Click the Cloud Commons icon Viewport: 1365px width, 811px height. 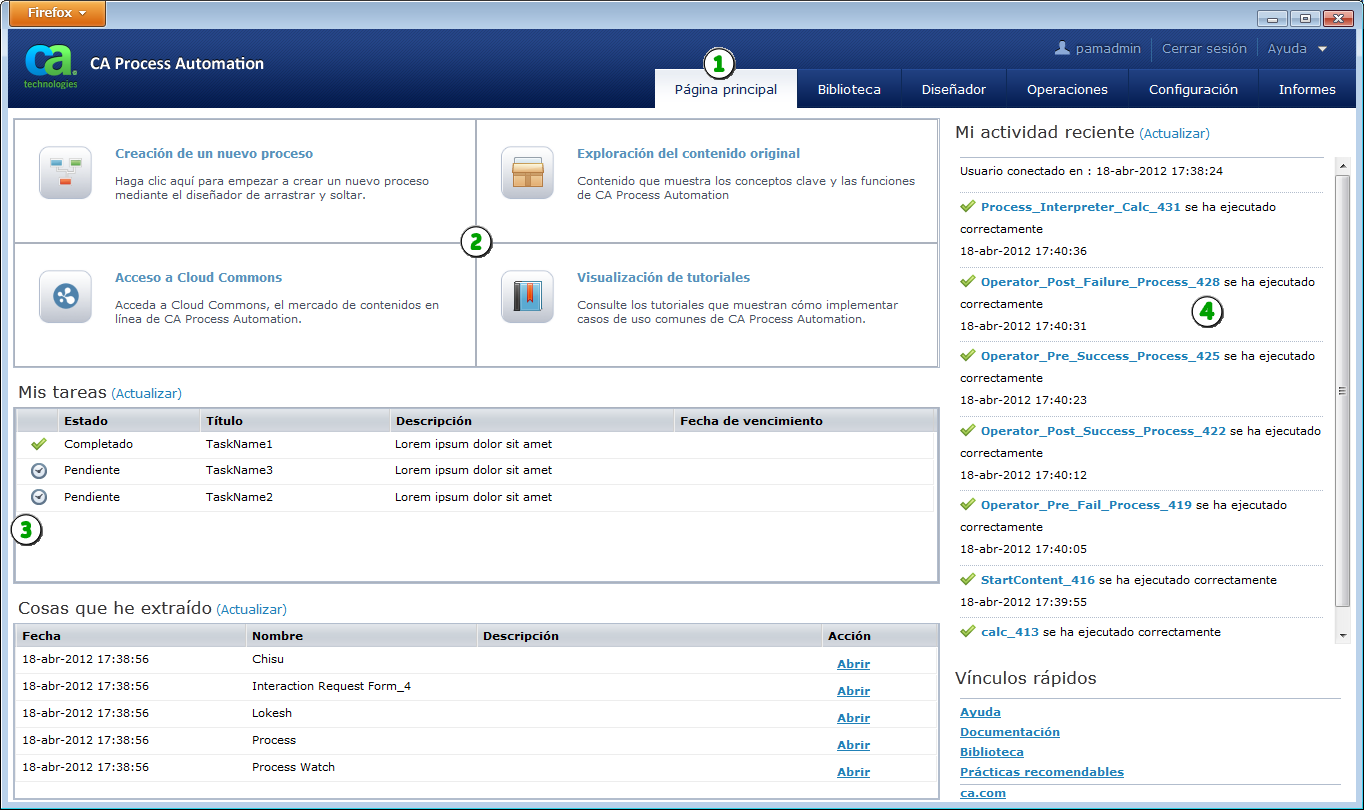(x=65, y=296)
